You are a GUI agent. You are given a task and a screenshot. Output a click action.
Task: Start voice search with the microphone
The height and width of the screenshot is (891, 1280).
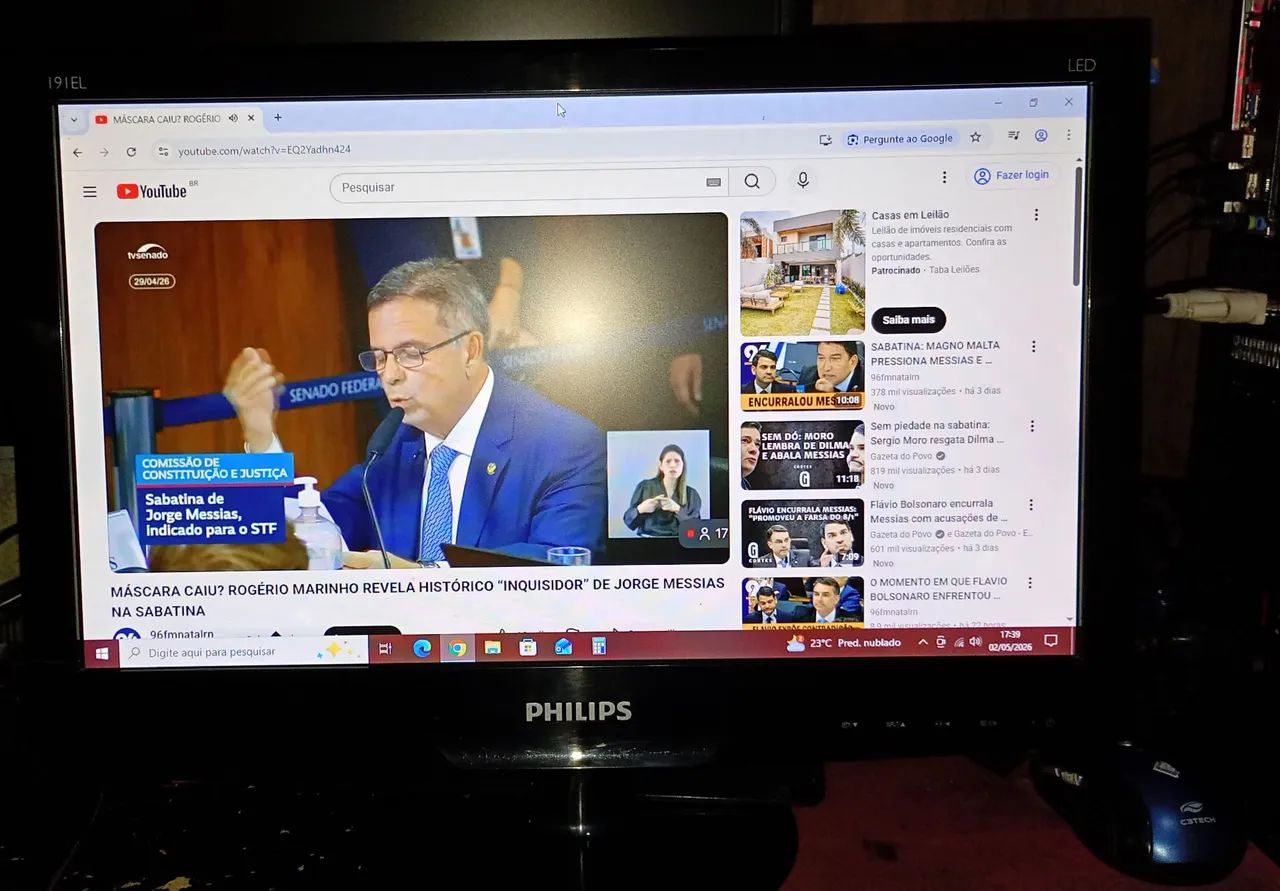click(x=802, y=180)
